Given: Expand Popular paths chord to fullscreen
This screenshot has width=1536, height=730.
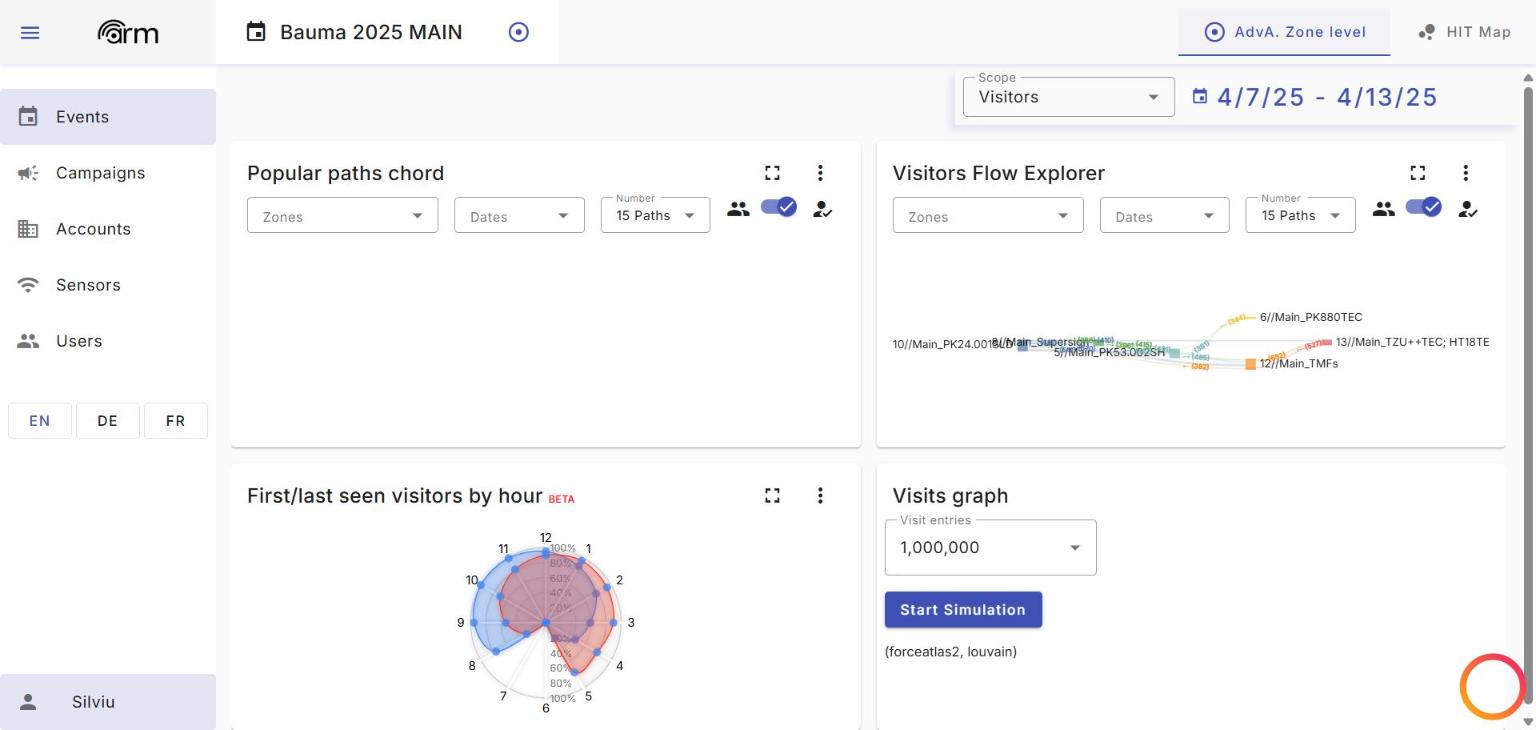Looking at the screenshot, I should tap(772, 173).
